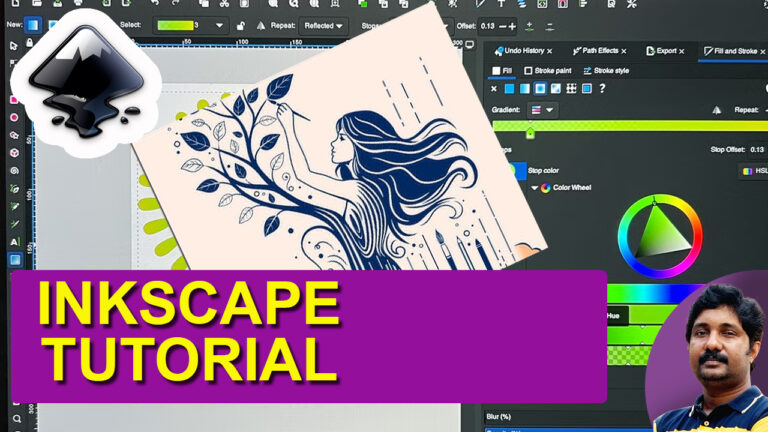Select the Zoom magnifier tool
Image resolution: width=768 pixels, height=432 pixels.
click(x=17, y=419)
